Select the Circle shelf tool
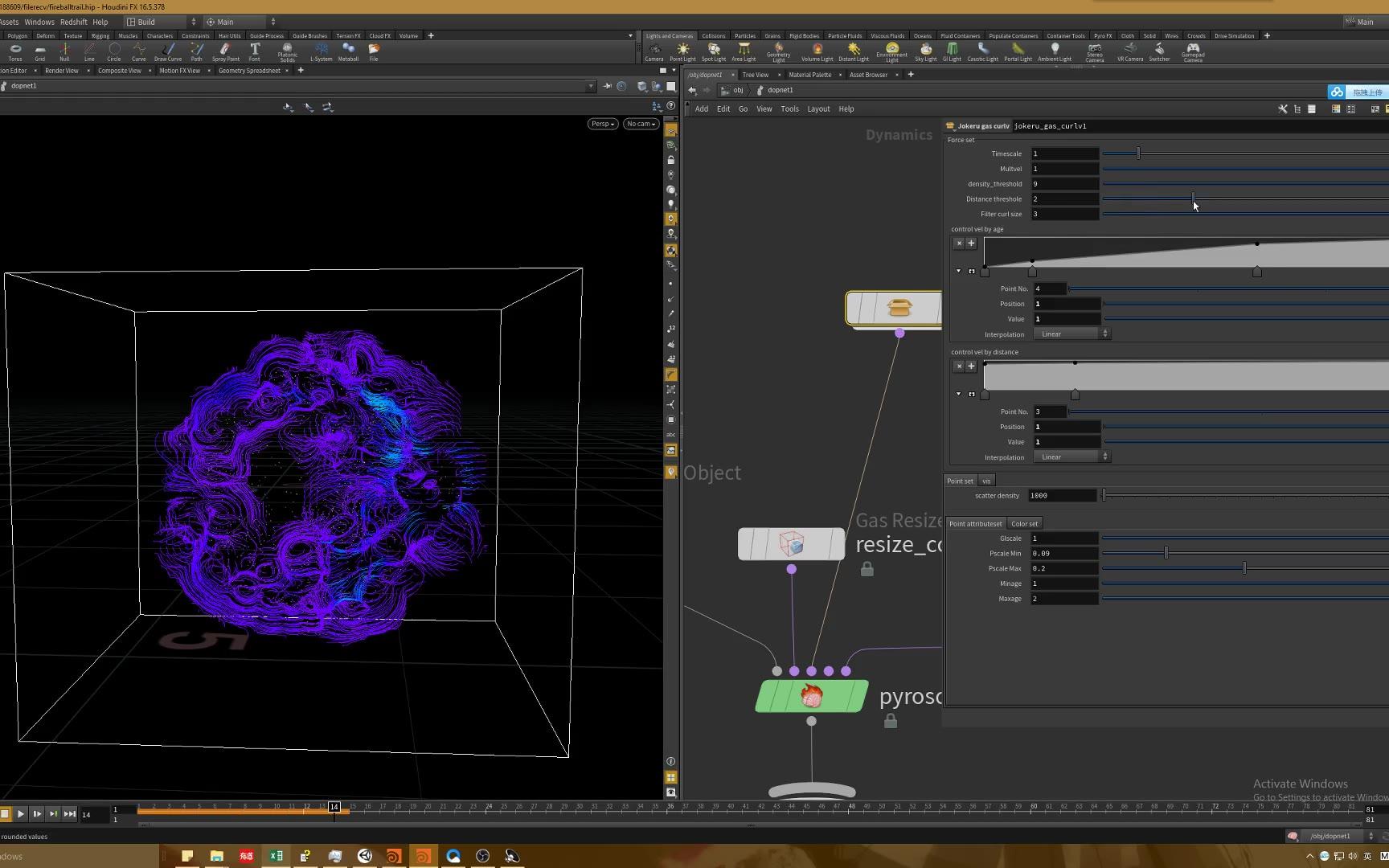Viewport: 1389px width, 868px height. pos(114,52)
